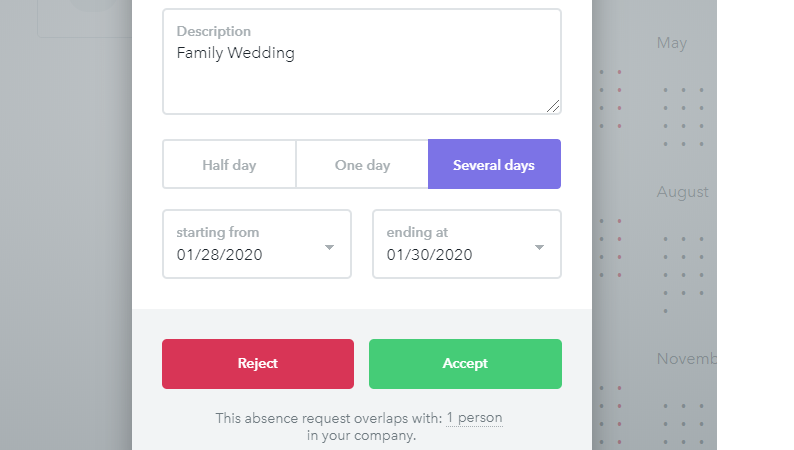Viewport: 794px width, 450px height.
Task: Open the ending at date field
Action: tap(467, 244)
